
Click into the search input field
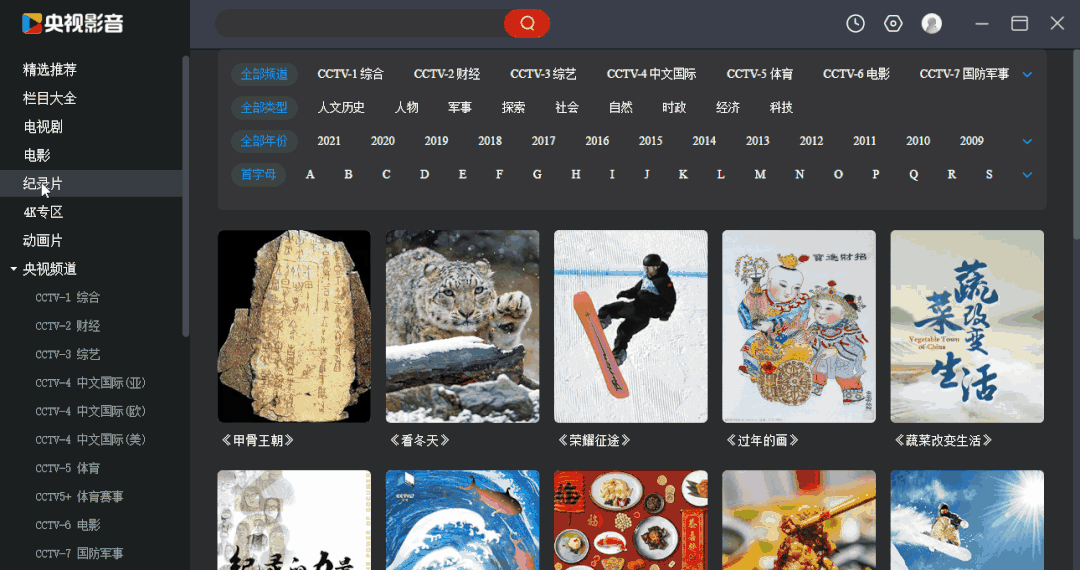point(360,23)
